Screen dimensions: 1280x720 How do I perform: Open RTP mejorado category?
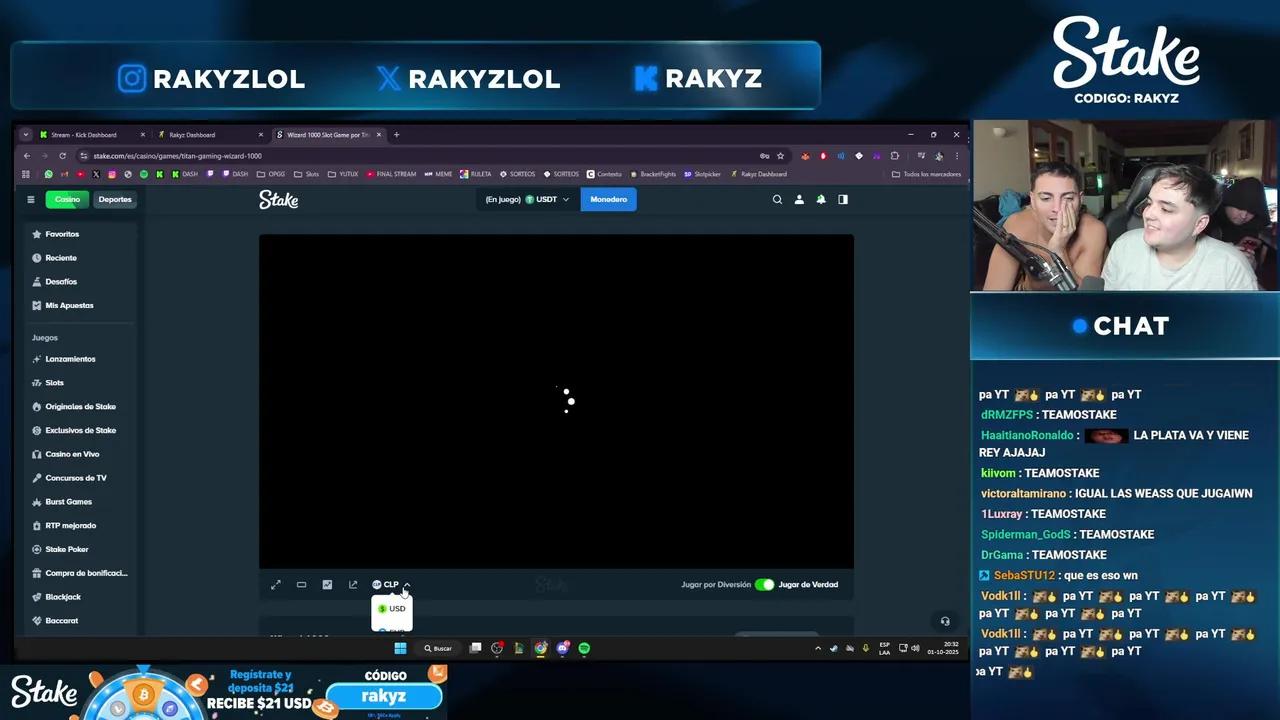click(80, 526)
